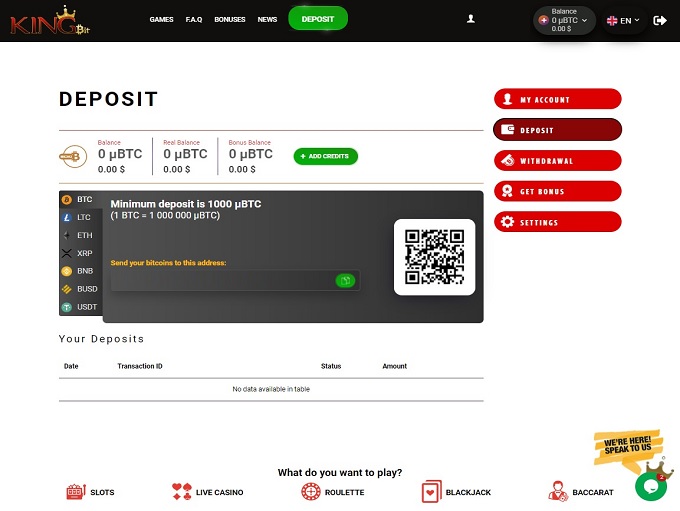The height and width of the screenshot is (511, 680).
Task: Open the Slots game category
Action: click(90, 492)
